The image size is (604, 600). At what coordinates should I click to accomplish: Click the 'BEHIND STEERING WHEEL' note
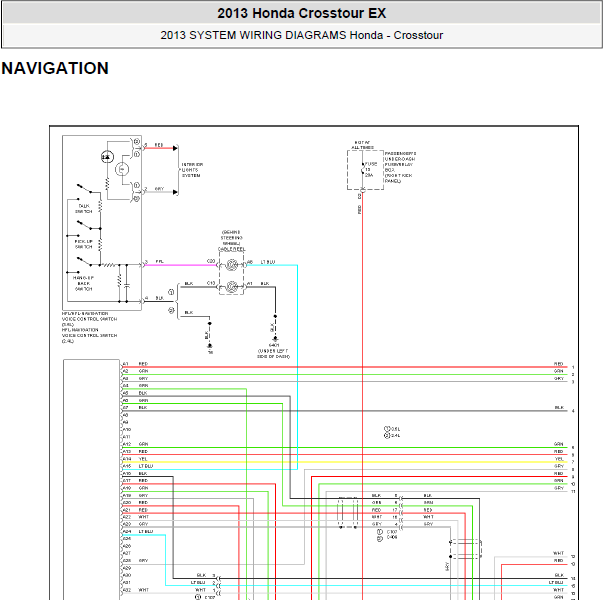click(x=231, y=238)
